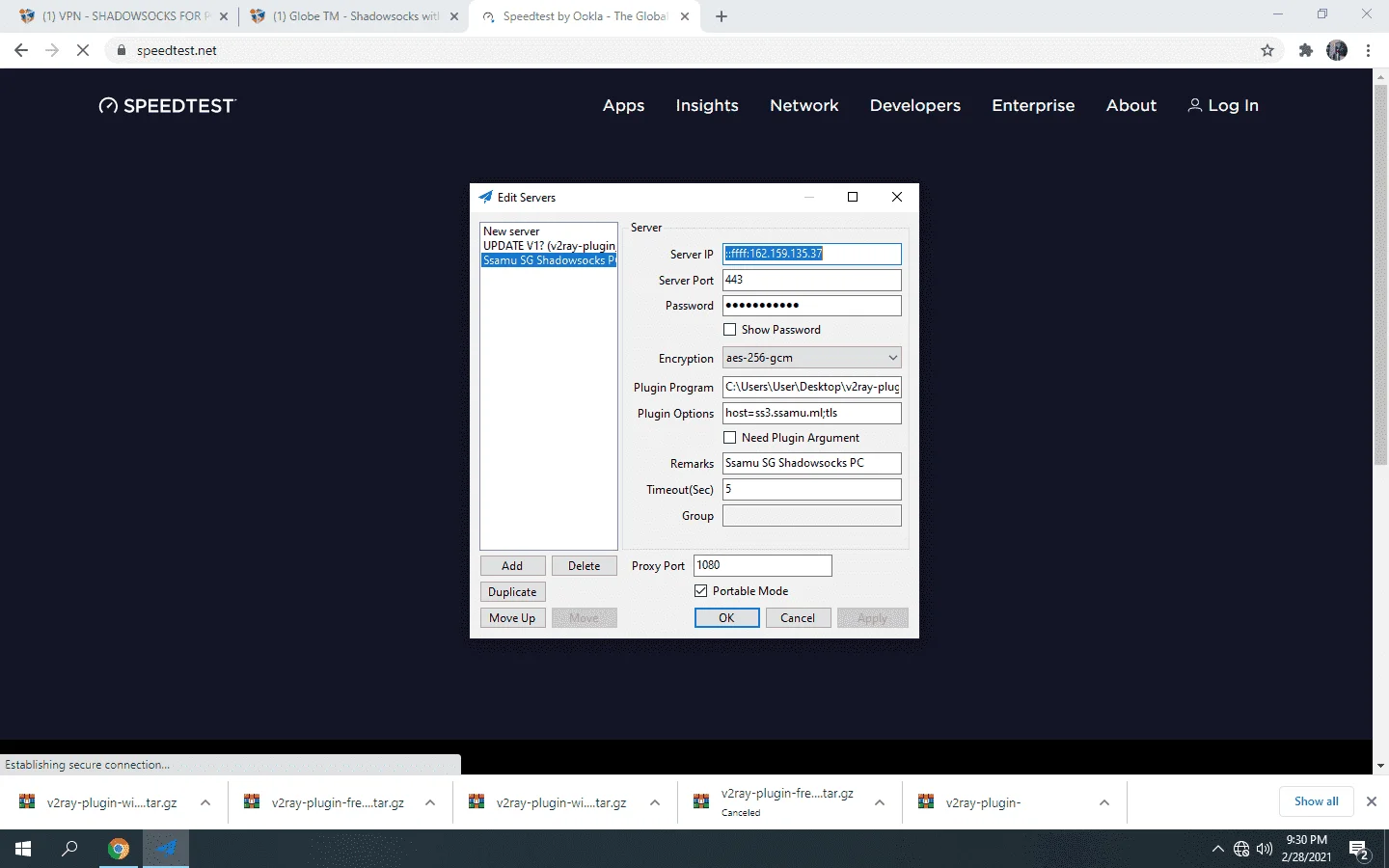Click the forward navigation arrow
The image size is (1389, 868).
(x=52, y=50)
